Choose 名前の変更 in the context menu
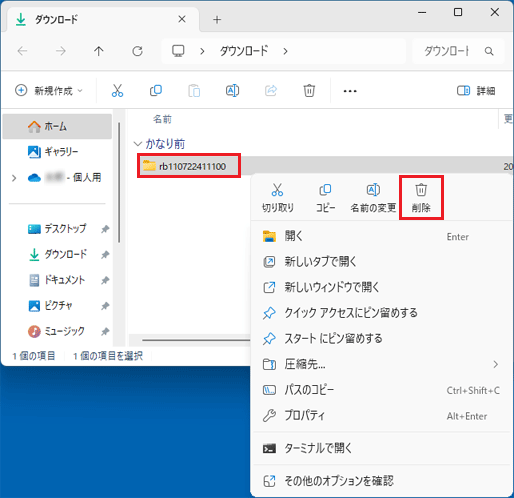The height and width of the screenshot is (498, 514). (x=373, y=198)
